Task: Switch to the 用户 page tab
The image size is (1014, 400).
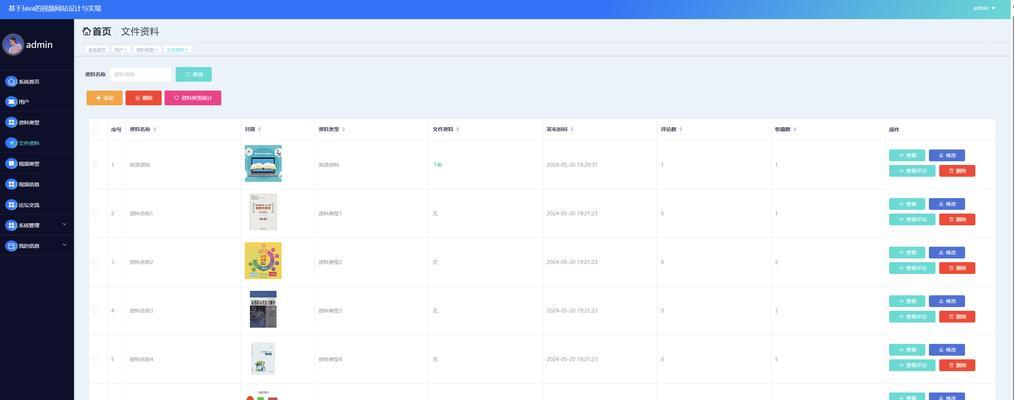Action: pos(120,49)
